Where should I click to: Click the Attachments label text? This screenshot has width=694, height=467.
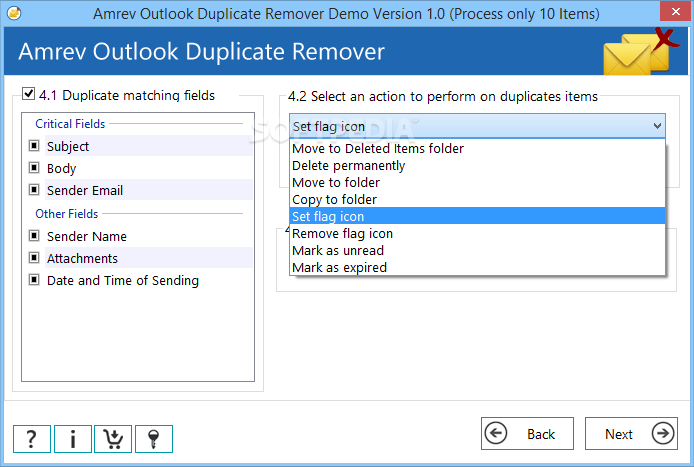tap(82, 259)
